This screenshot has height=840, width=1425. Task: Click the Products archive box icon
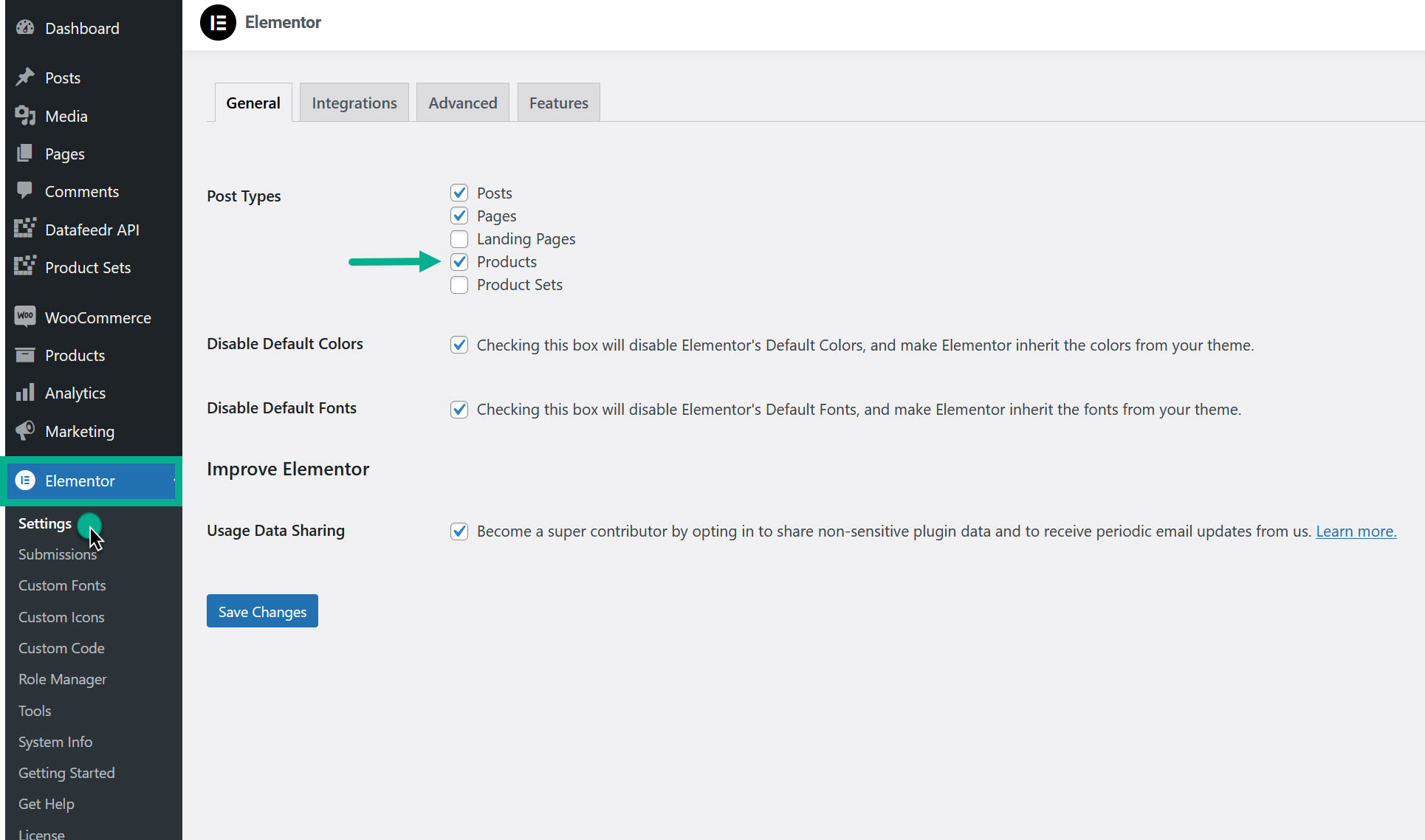tap(25, 355)
